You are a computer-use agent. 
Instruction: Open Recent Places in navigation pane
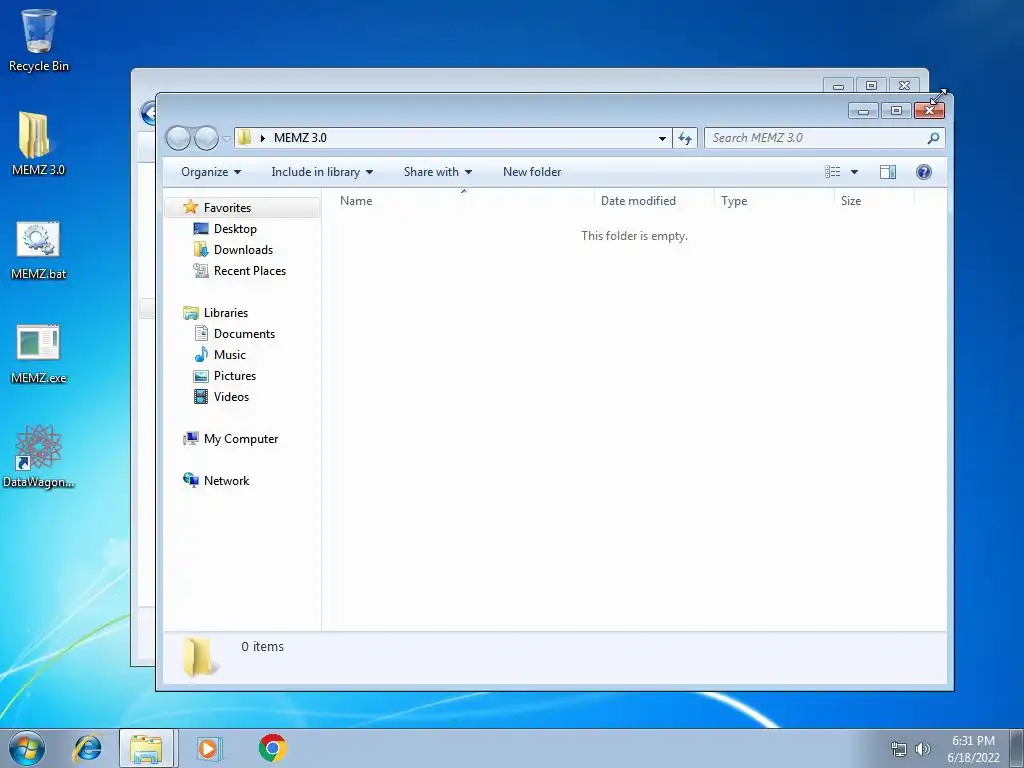click(x=240, y=270)
